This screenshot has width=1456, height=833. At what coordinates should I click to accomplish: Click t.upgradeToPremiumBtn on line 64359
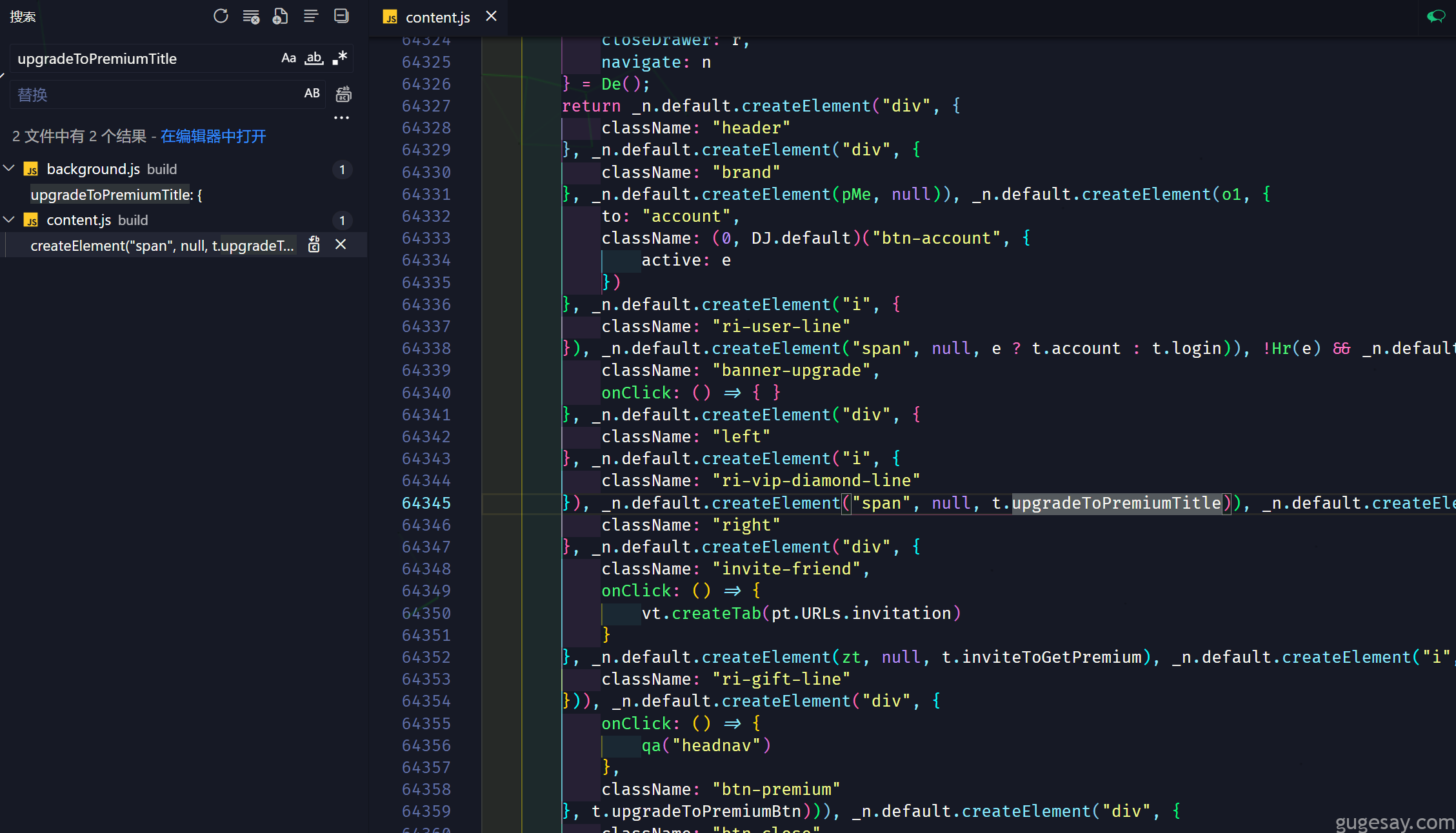[x=696, y=812]
